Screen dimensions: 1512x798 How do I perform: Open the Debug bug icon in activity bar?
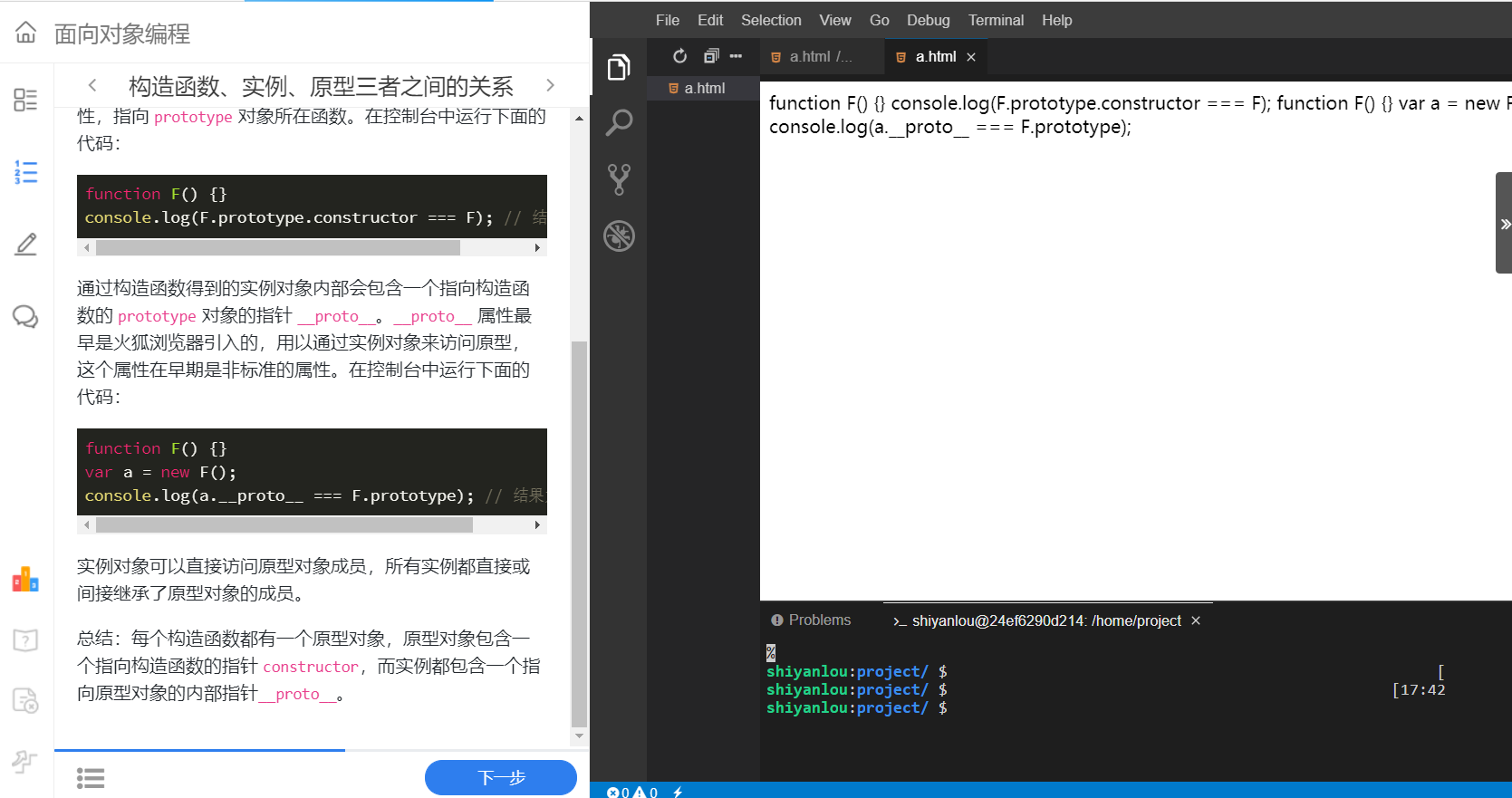click(x=619, y=236)
